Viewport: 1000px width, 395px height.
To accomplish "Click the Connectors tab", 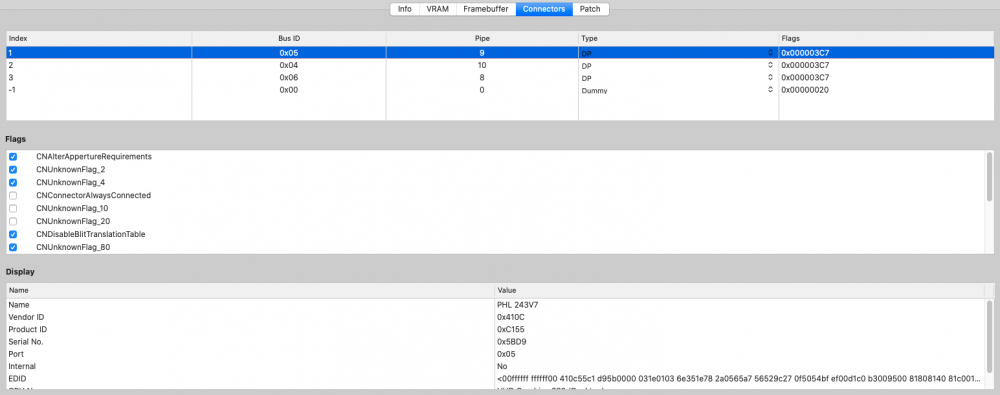I will point(544,10).
